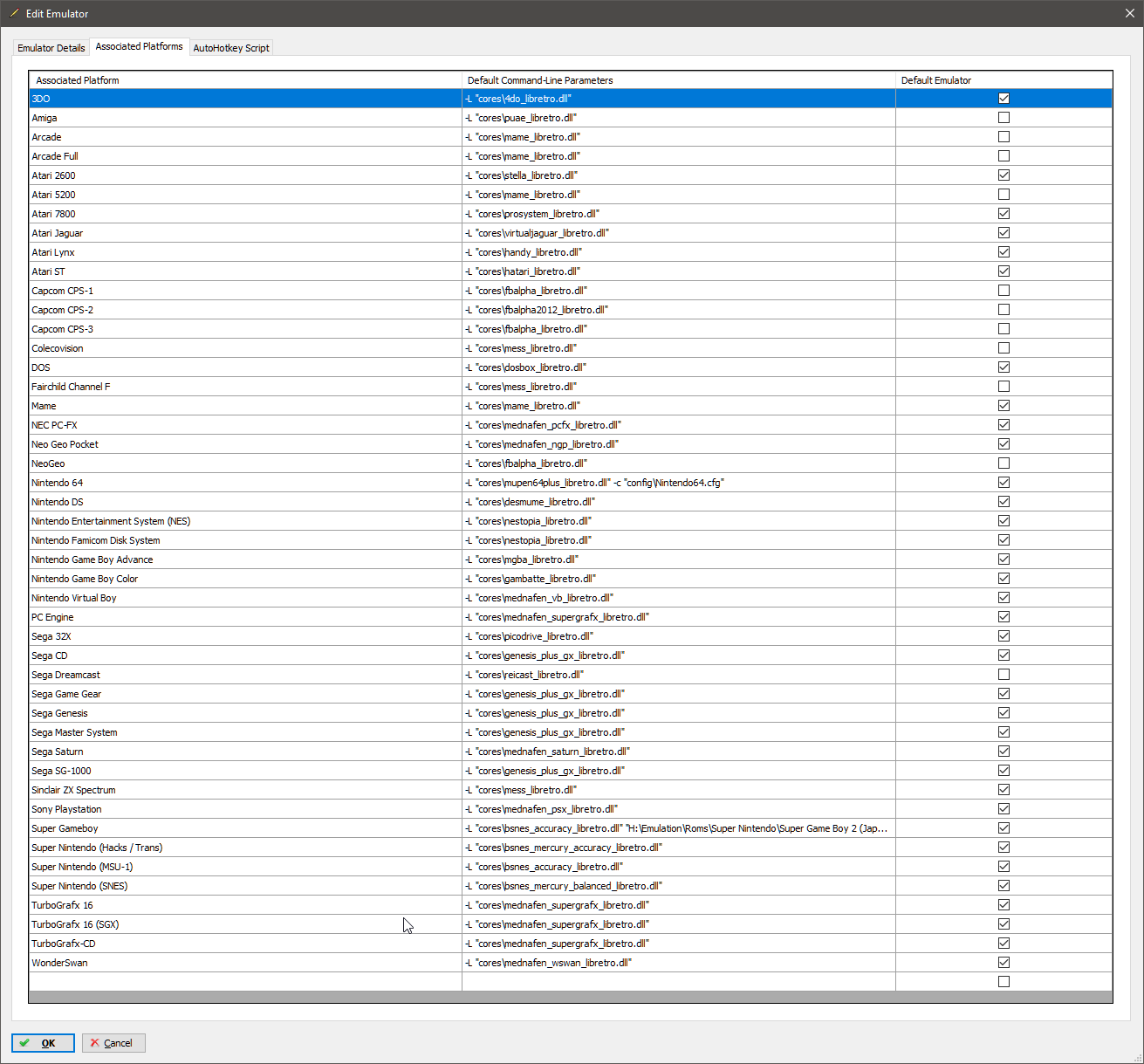
Task: Click OK to save emulator changes
Action: click(x=43, y=1043)
